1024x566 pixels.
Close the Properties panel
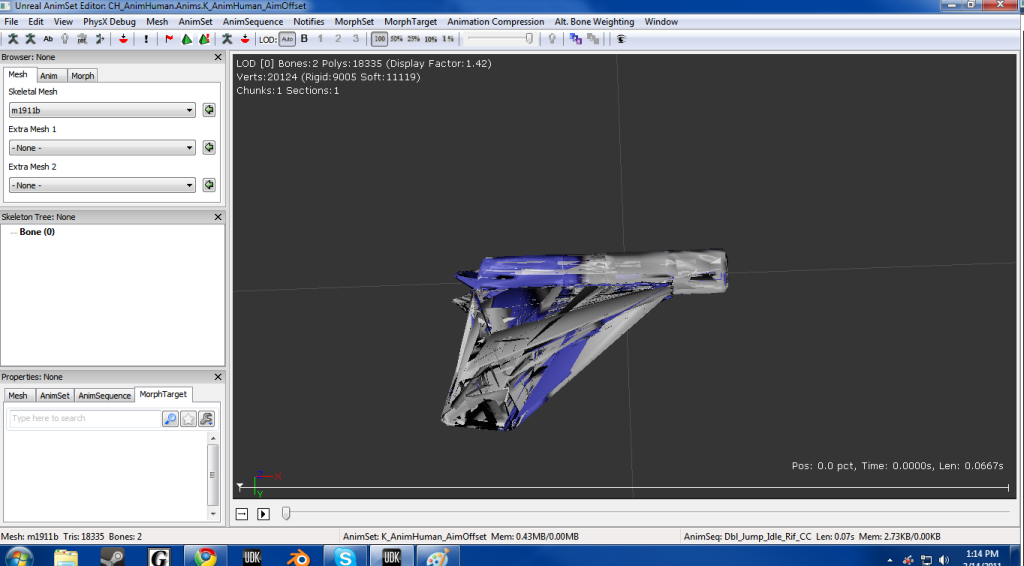pyautogui.click(x=218, y=377)
